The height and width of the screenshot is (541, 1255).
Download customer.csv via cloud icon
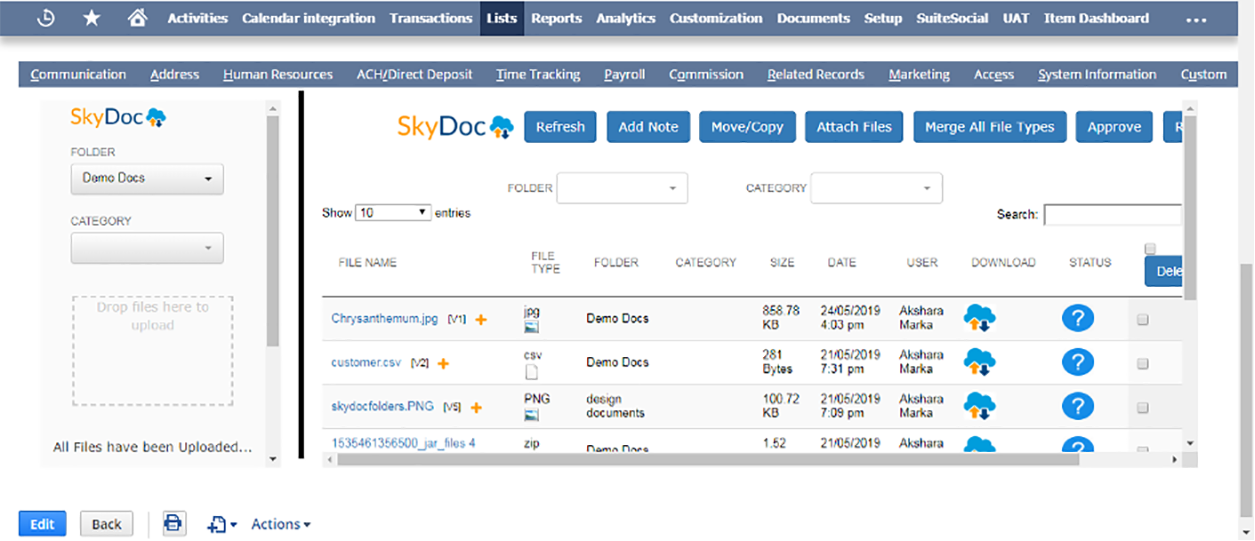click(x=980, y=363)
